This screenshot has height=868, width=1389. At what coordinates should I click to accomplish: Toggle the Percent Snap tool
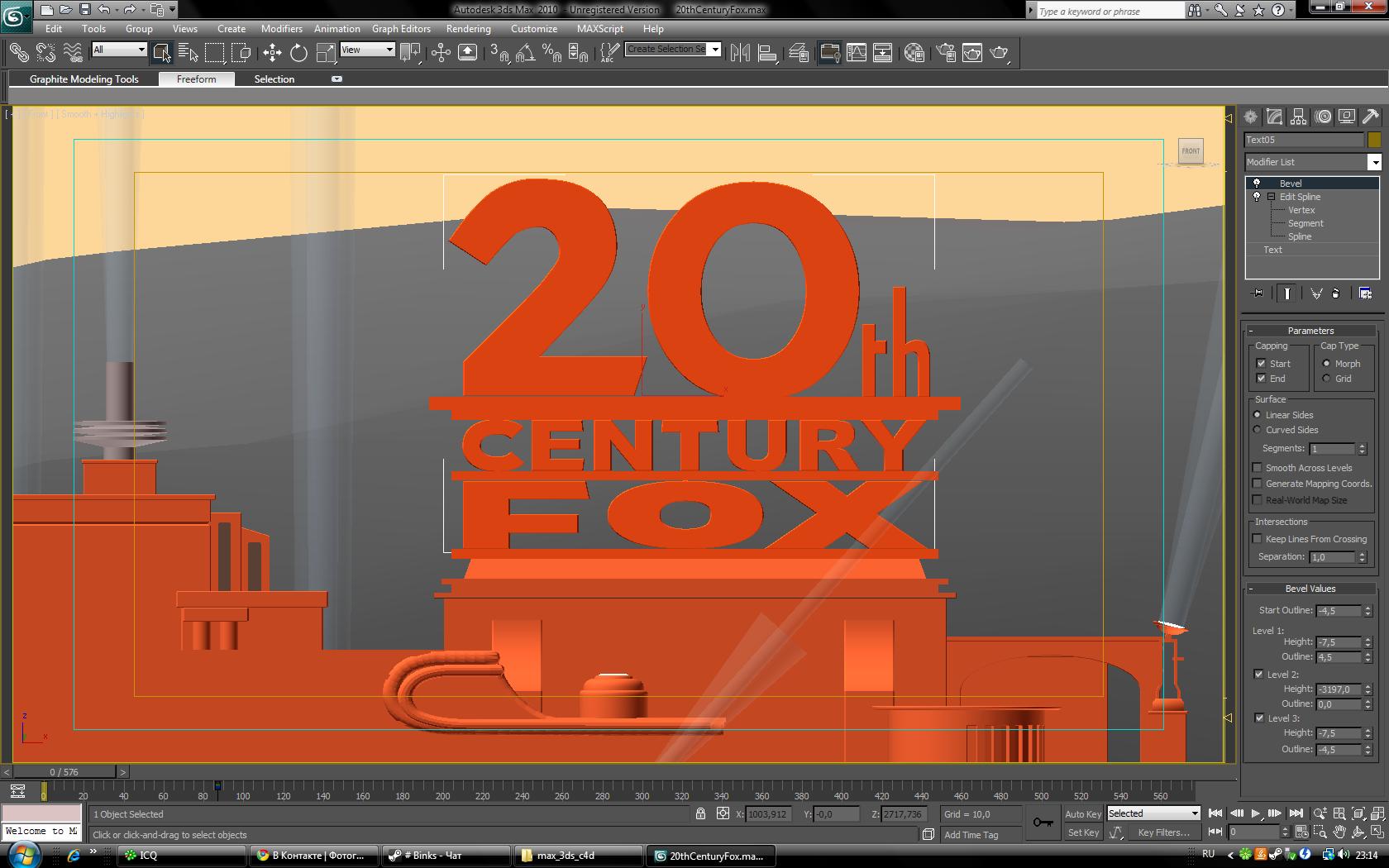[551, 53]
